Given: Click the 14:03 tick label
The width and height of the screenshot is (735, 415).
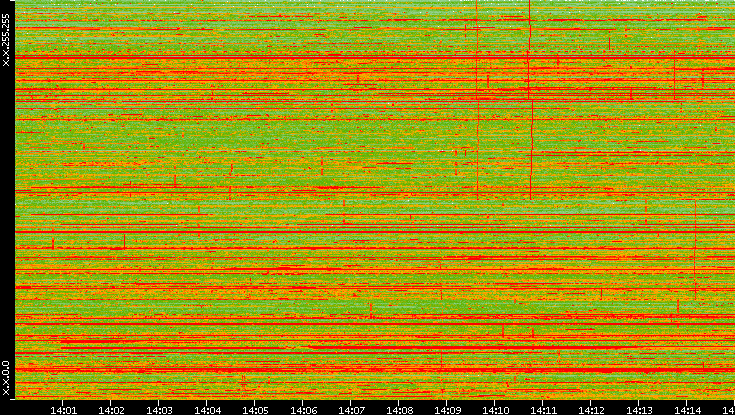Looking at the screenshot, I should pos(159,410).
